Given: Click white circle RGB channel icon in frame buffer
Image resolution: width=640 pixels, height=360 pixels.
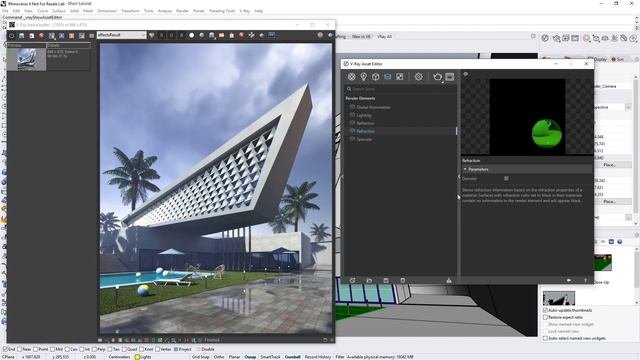Looking at the screenshot, I should point(191,36).
